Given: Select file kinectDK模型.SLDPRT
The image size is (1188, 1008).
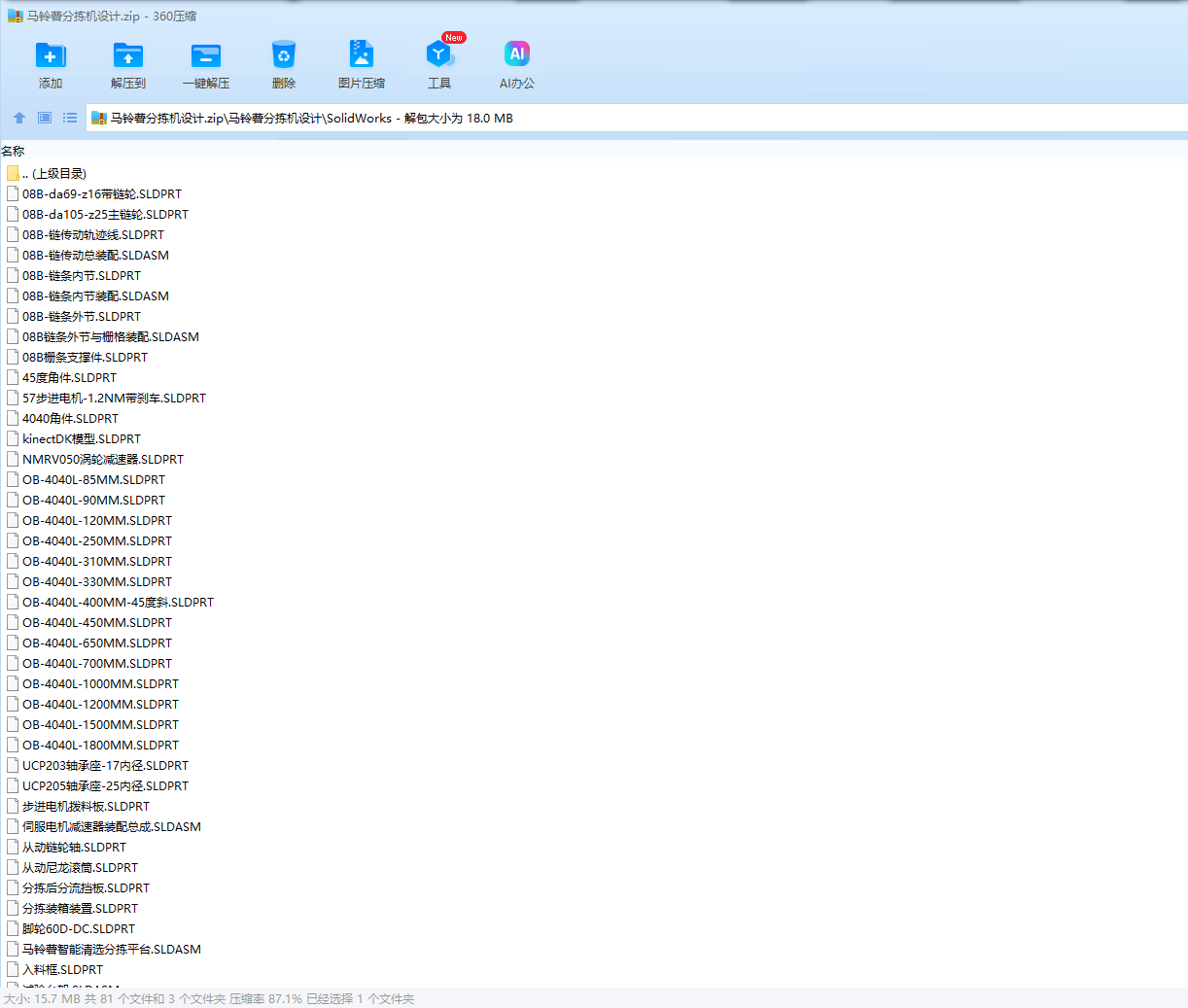Looking at the screenshot, I should pyautogui.click(x=82, y=439).
